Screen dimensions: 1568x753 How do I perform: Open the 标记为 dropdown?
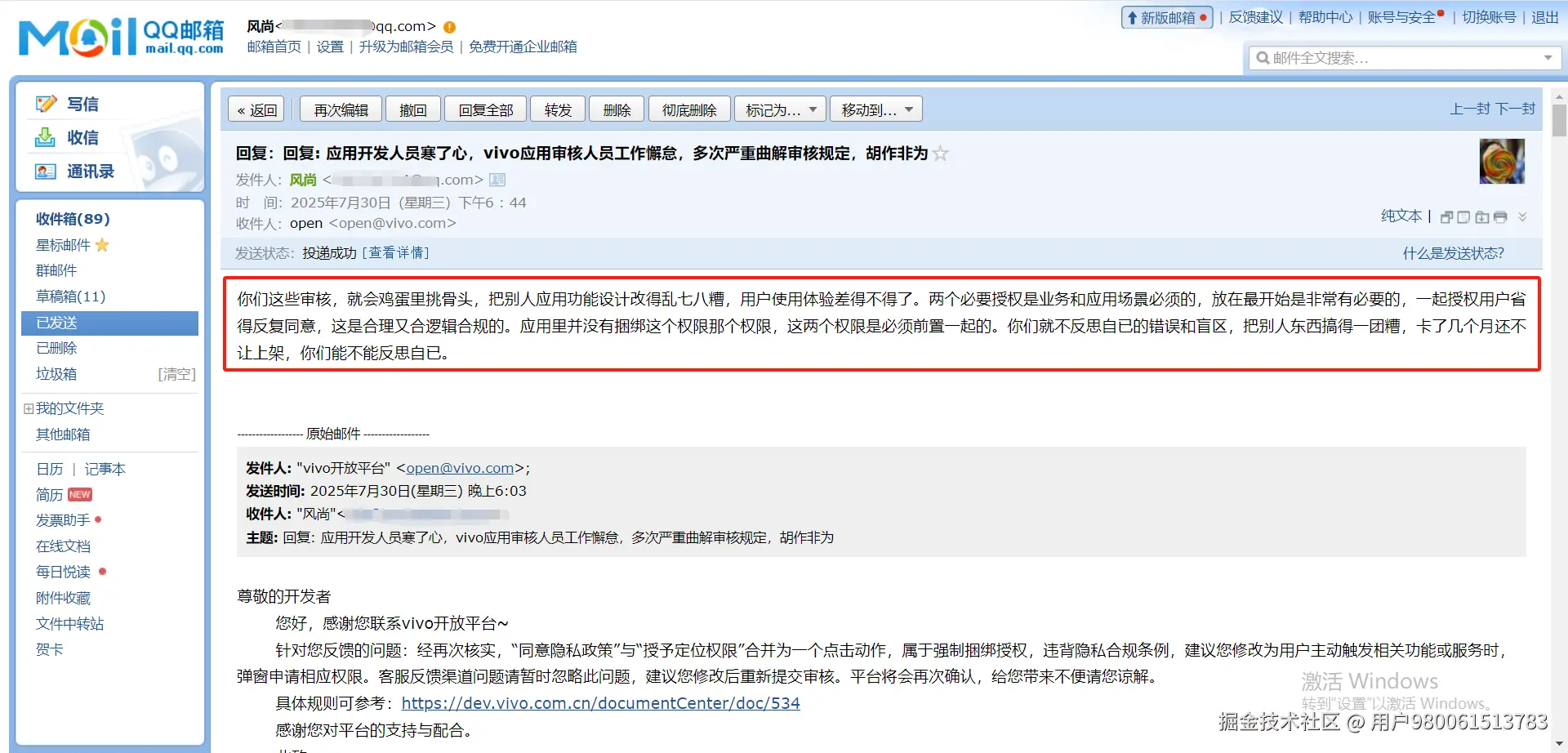pyautogui.click(x=780, y=109)
